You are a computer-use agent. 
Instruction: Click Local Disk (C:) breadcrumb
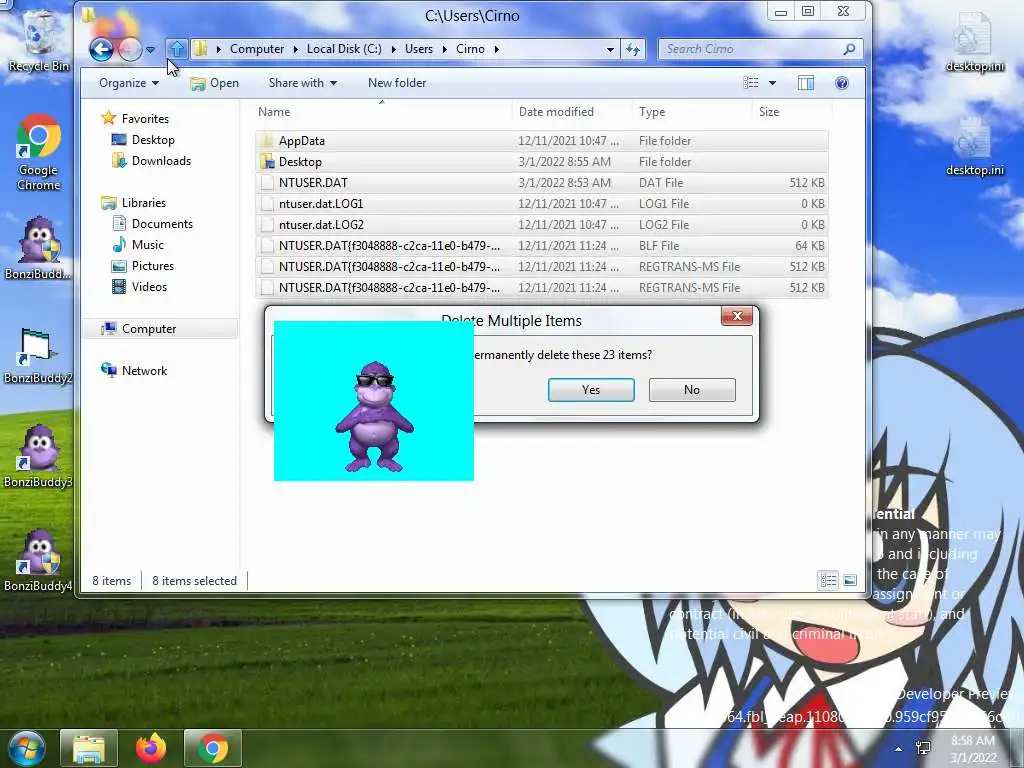click(344, 49)
